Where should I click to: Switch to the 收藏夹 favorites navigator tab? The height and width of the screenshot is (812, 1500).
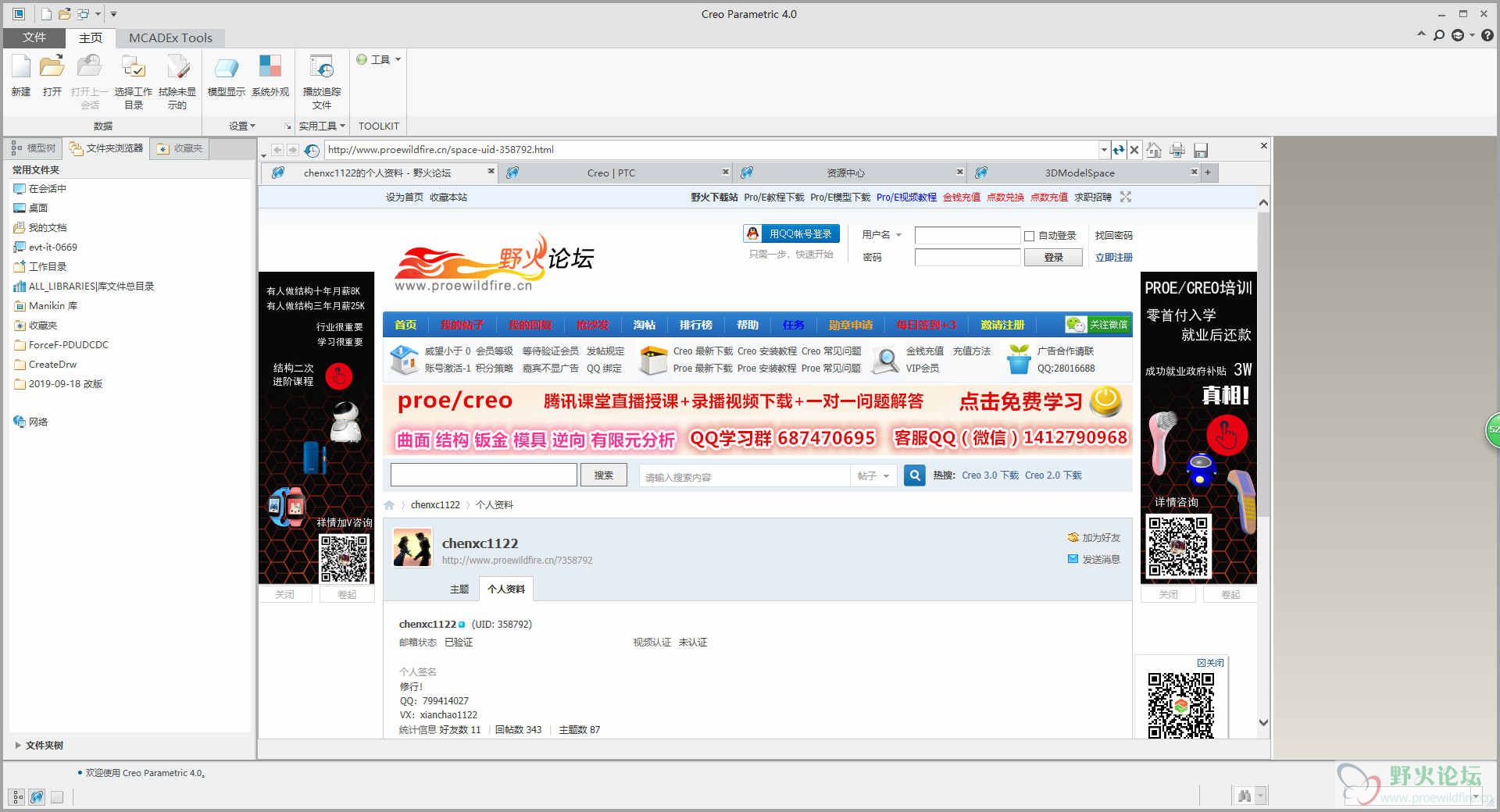180,148
